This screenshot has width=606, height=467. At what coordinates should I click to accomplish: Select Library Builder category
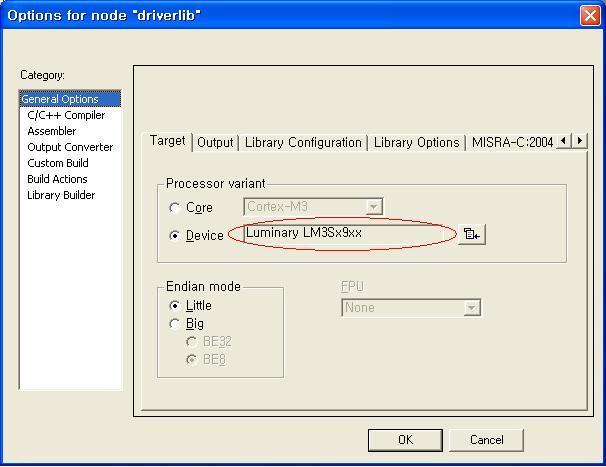click(61, 195)
